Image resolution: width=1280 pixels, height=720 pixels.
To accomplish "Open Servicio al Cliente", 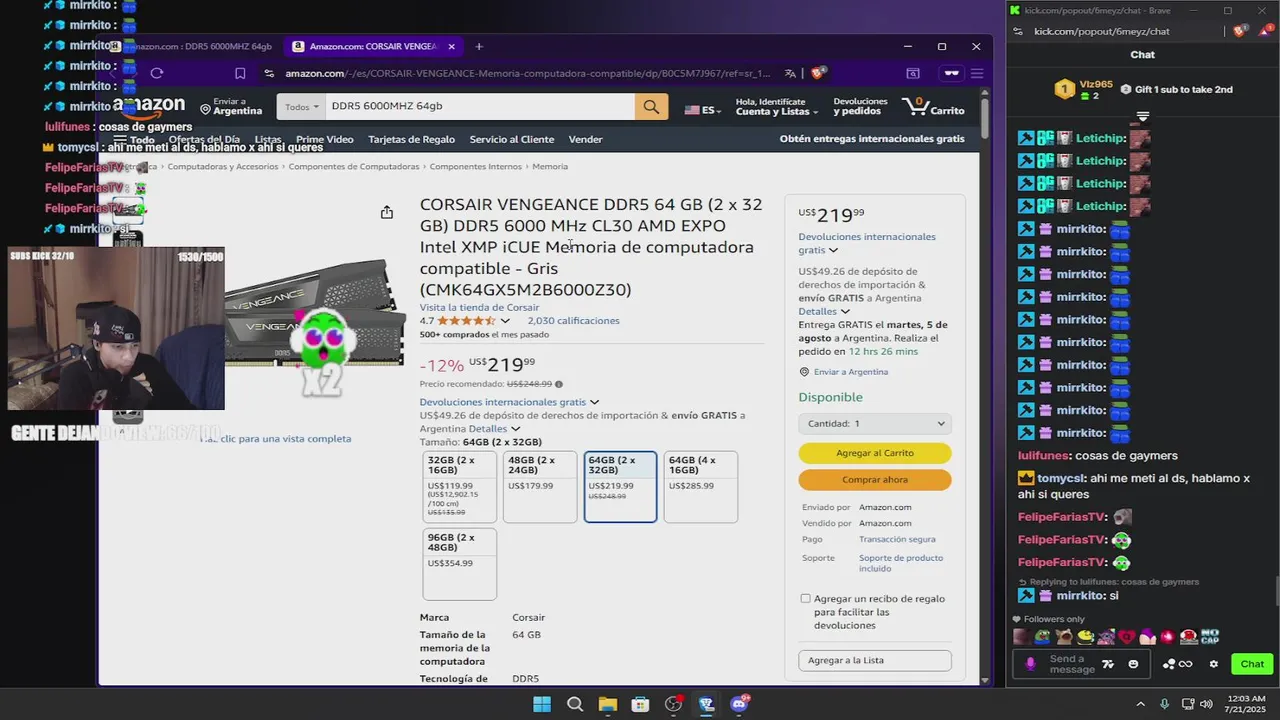I will 512,139.
